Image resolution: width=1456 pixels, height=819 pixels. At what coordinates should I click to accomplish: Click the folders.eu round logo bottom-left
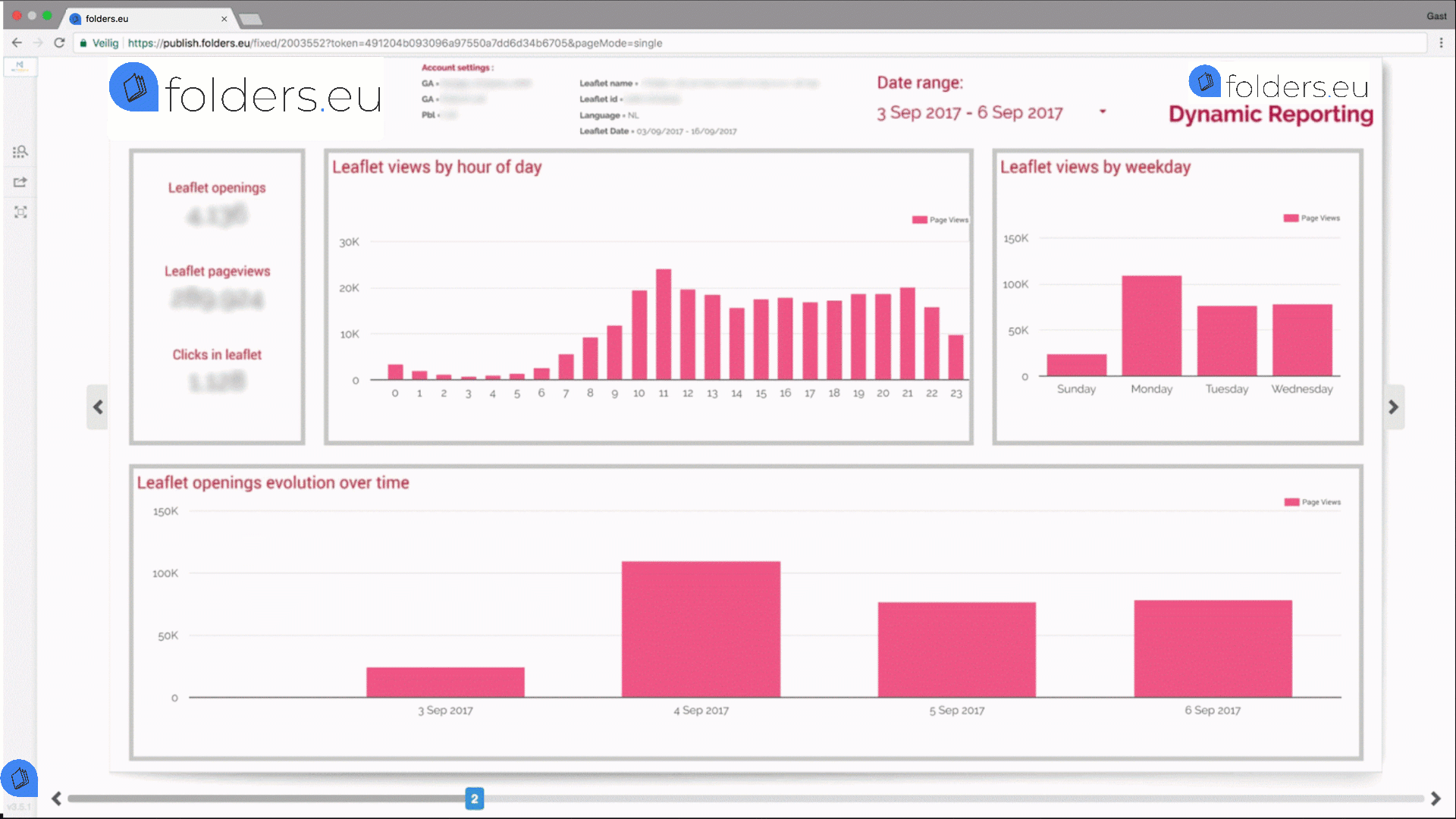(20, 778)
